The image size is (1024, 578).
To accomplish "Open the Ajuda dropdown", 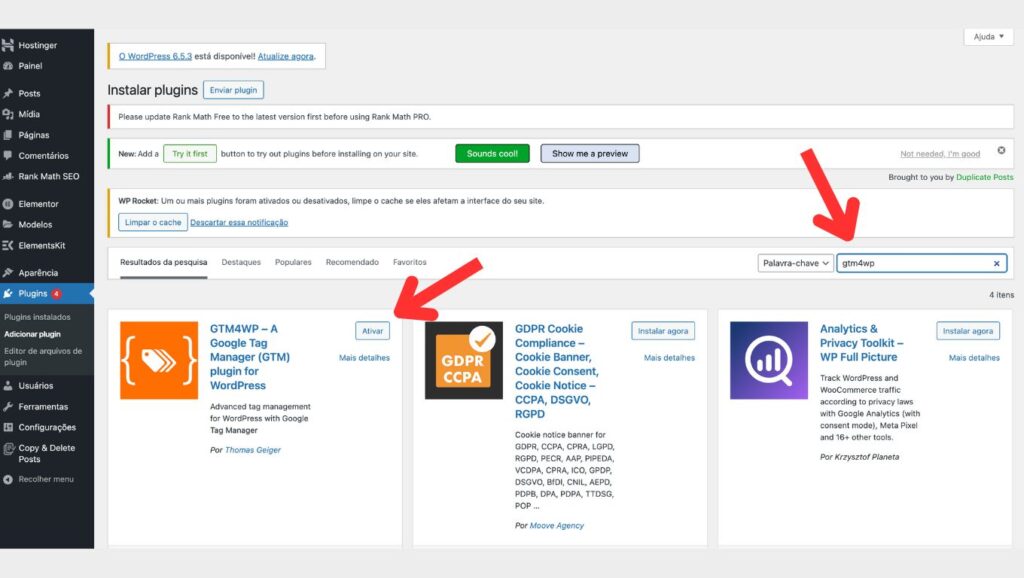I will (x=987, y=36).
